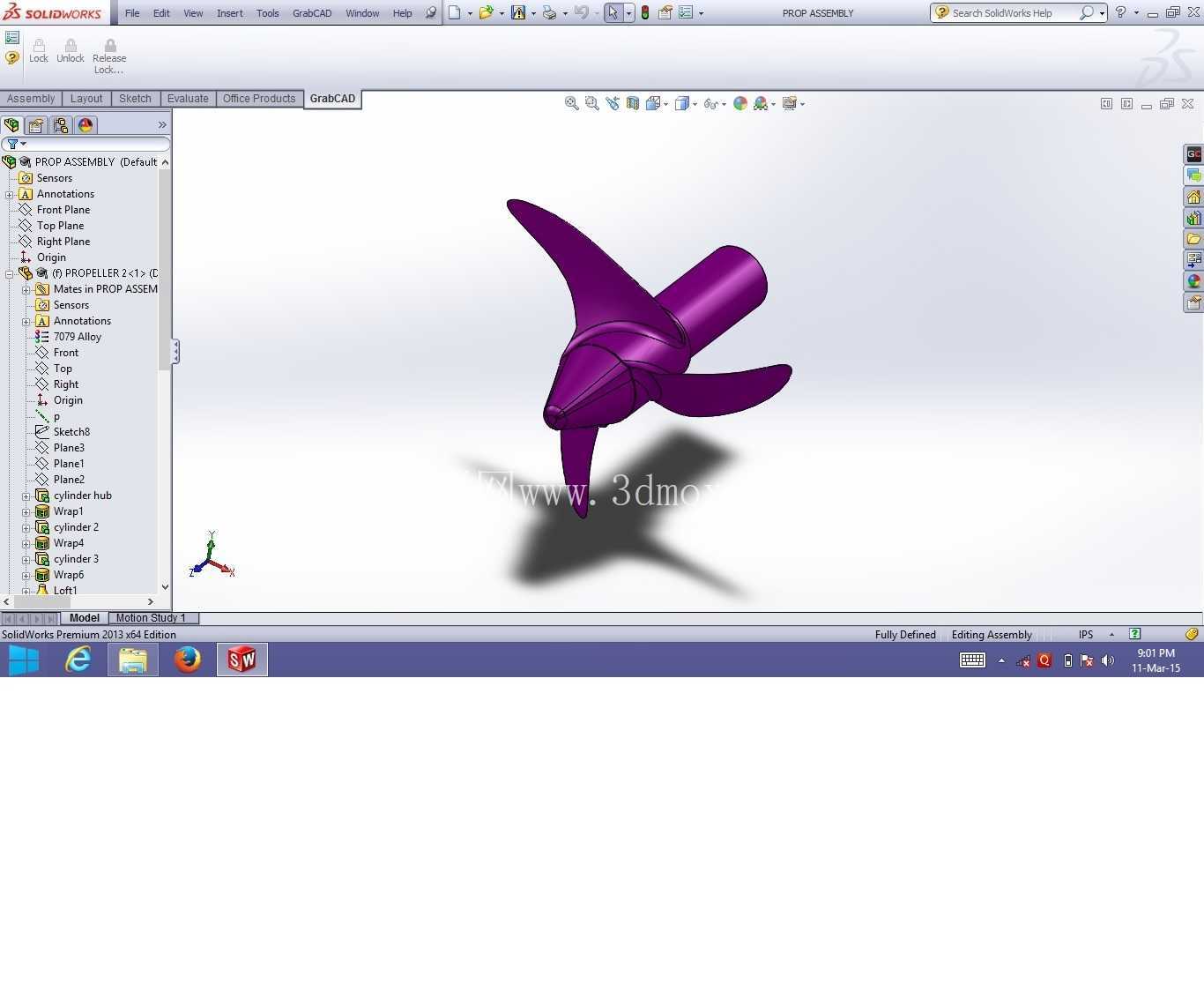
Task: Click the Zoom to Fit icon
Action: click(x=572, y=103)
